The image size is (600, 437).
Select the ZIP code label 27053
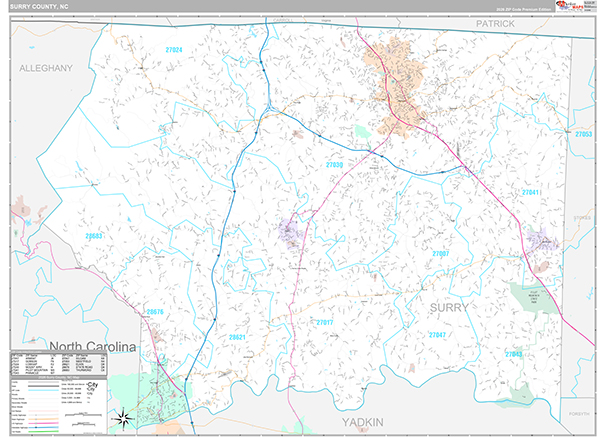[x=584, y=134]
